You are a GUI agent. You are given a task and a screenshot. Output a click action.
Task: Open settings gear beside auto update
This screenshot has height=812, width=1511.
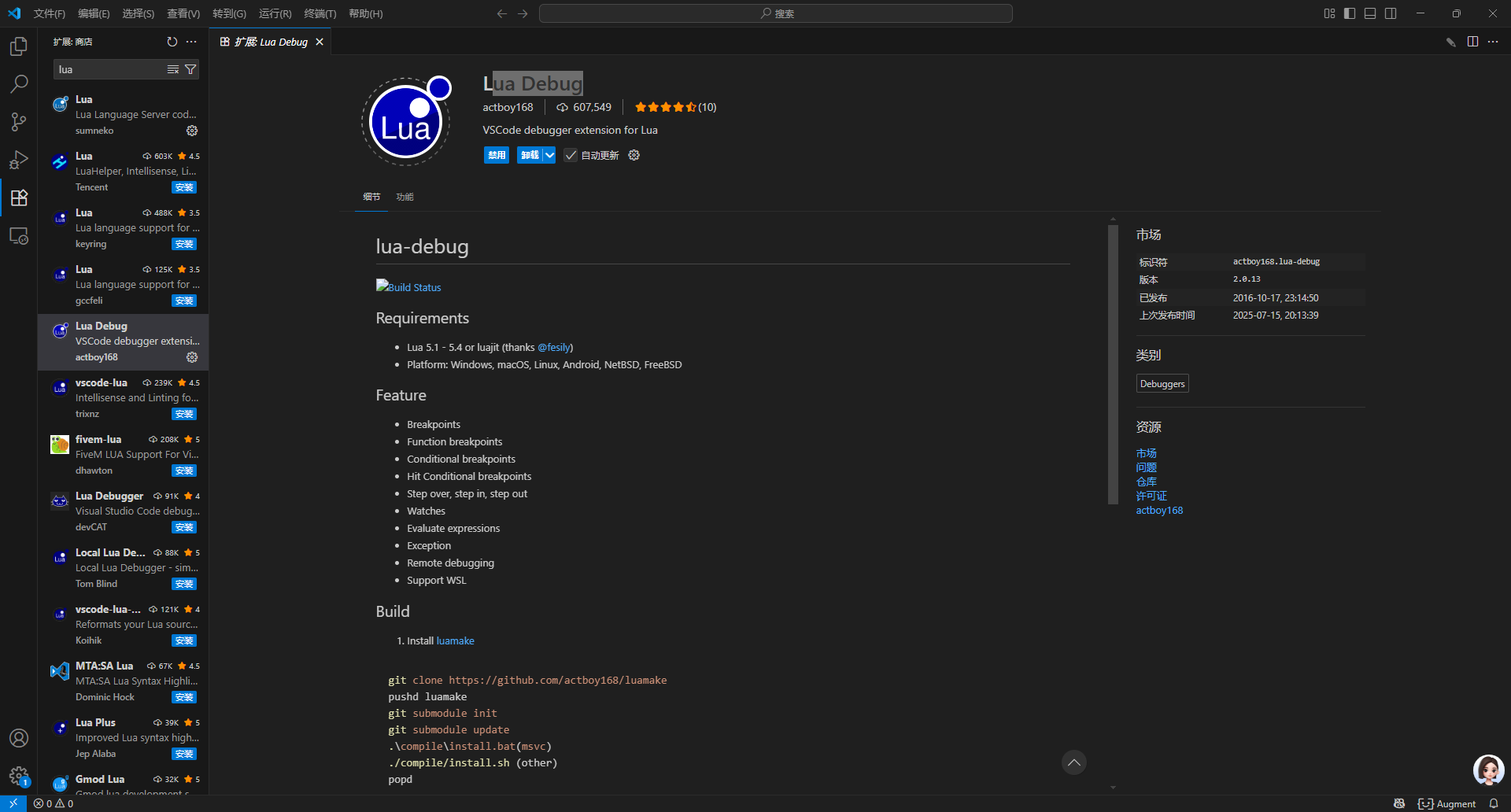tap(634, 155)
